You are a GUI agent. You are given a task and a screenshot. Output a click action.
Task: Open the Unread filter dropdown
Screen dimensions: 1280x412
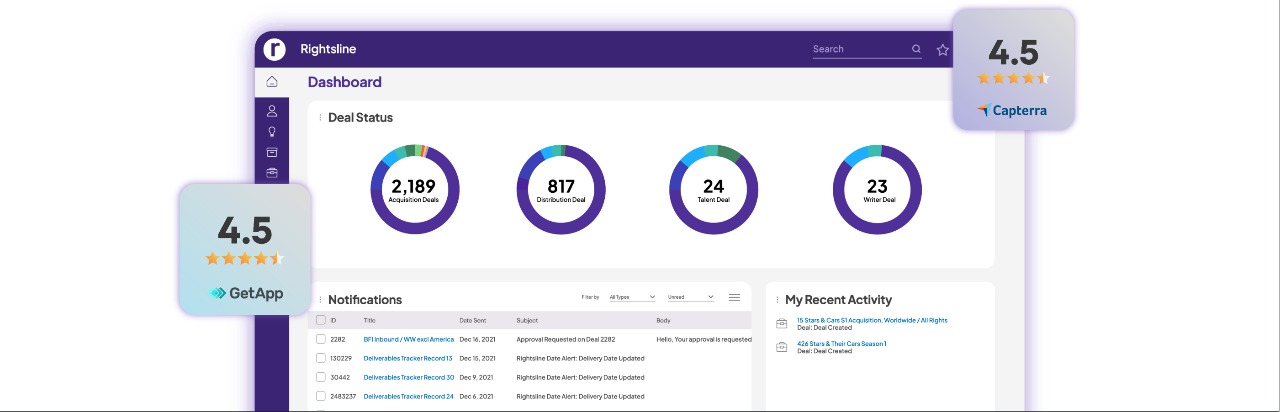(x=690, y=297)
